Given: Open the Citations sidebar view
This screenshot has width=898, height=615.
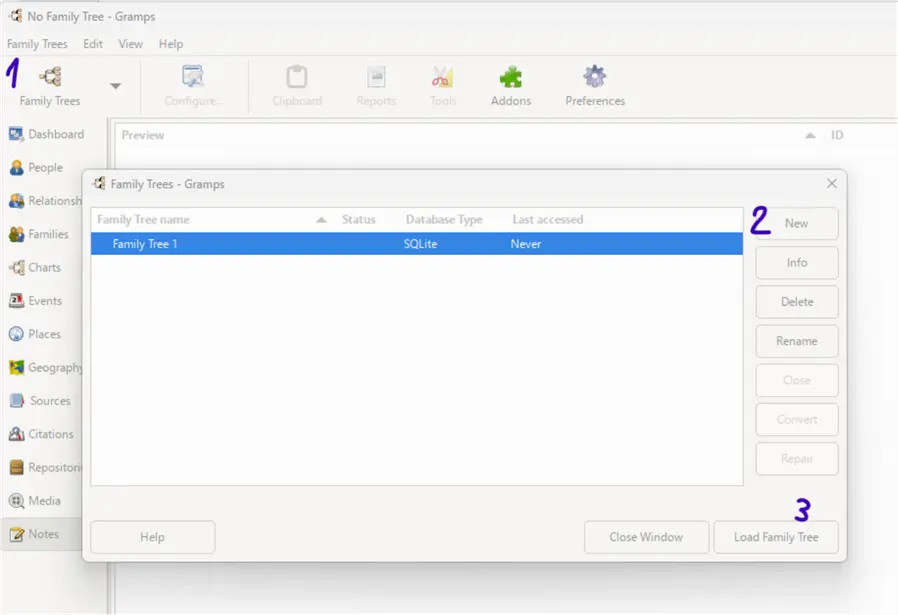Looking at the screenshot, I should point(41,434).
